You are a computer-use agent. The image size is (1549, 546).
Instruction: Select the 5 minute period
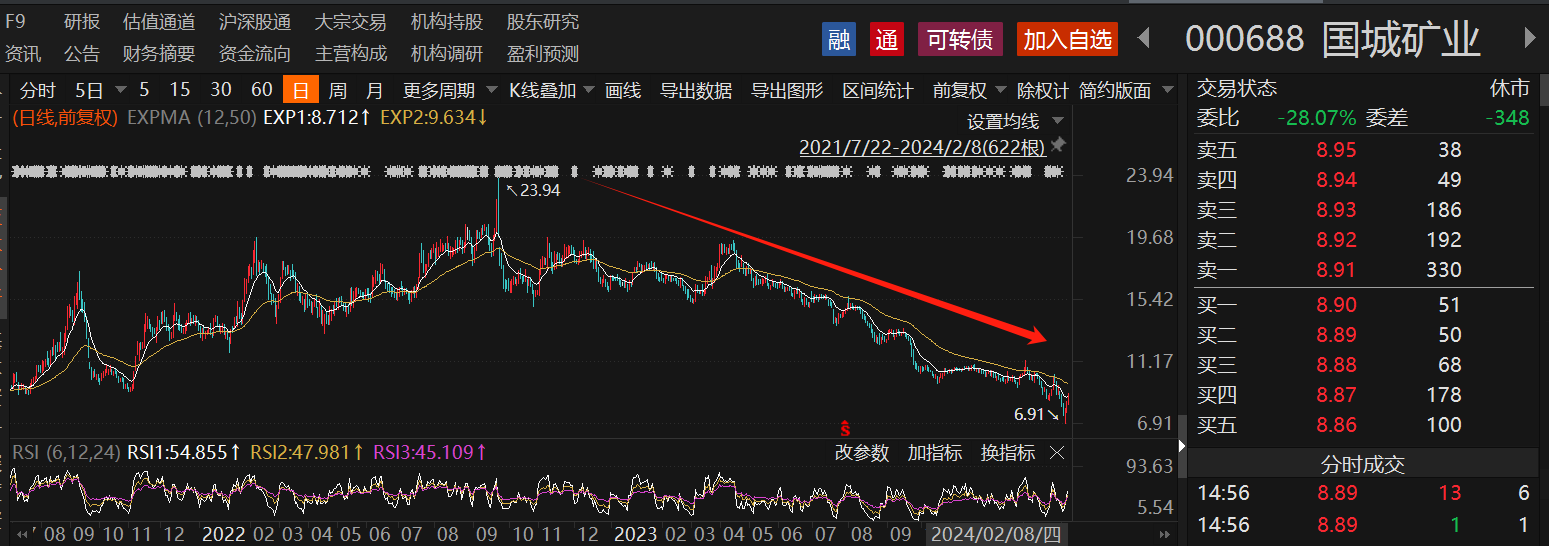[144, 90]
